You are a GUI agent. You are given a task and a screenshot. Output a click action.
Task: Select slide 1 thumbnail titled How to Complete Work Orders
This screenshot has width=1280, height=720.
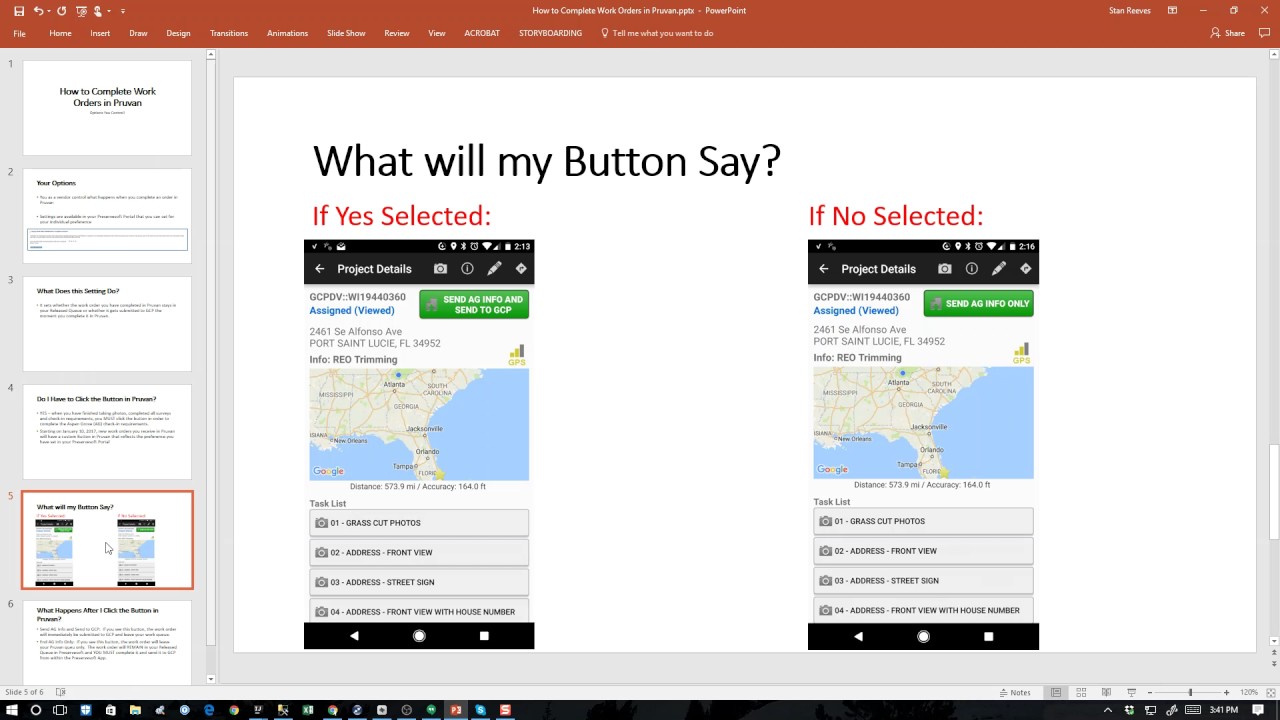(107, 107)
